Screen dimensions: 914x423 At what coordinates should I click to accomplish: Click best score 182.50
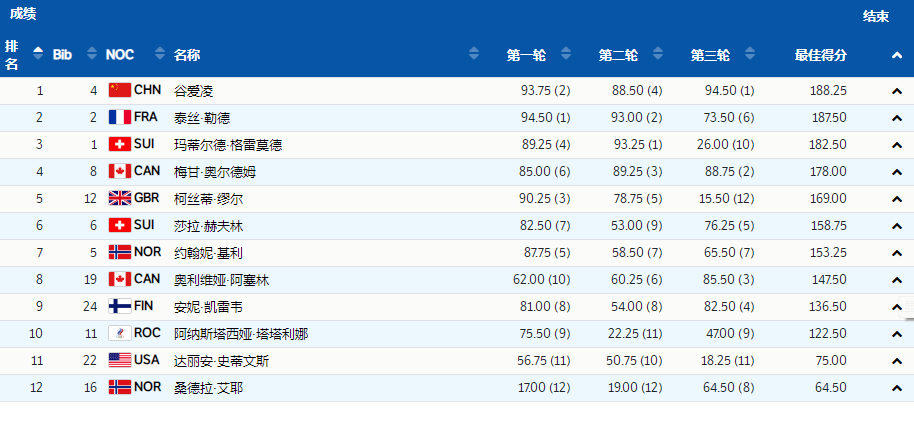(x=829, y=145)
